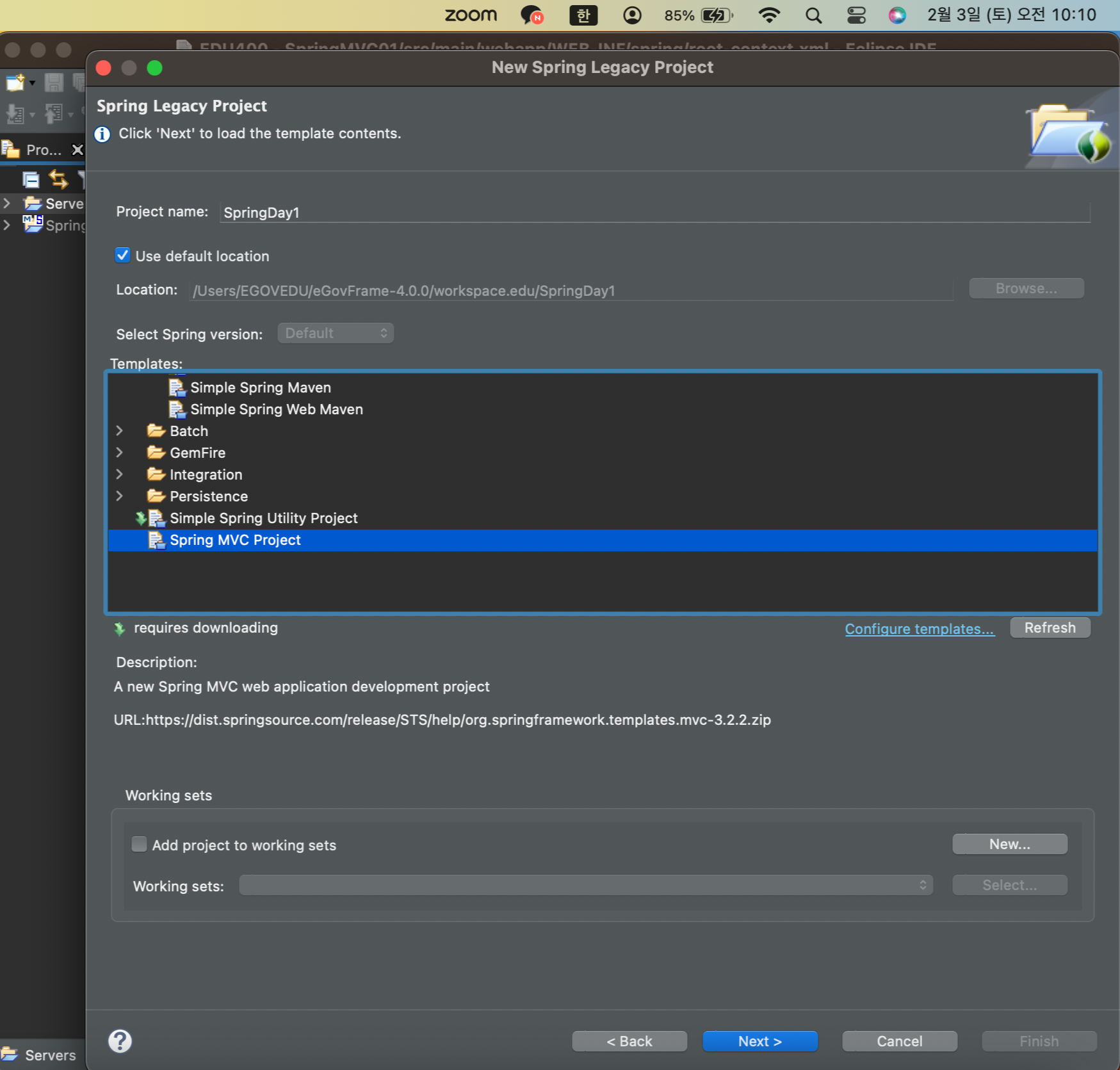The width and height of the screenshot is (1120, 1070).
Task: Open Configure templates... link
Action: [920, 629]
